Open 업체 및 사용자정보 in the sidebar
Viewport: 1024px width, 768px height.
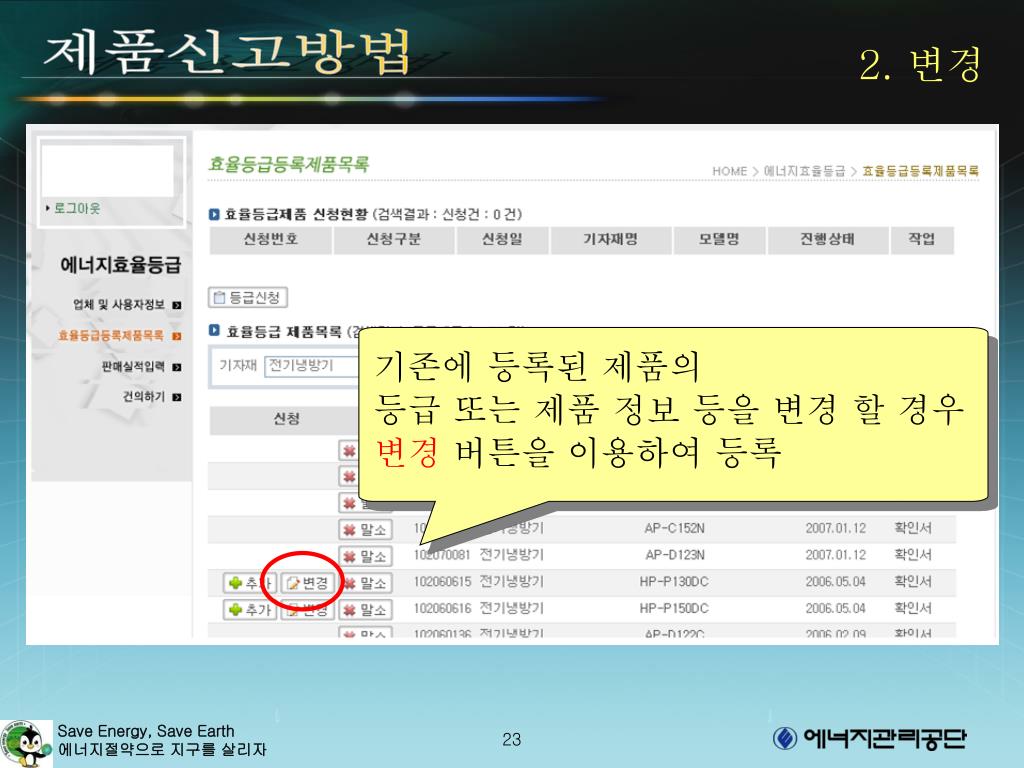pos(119,304)
